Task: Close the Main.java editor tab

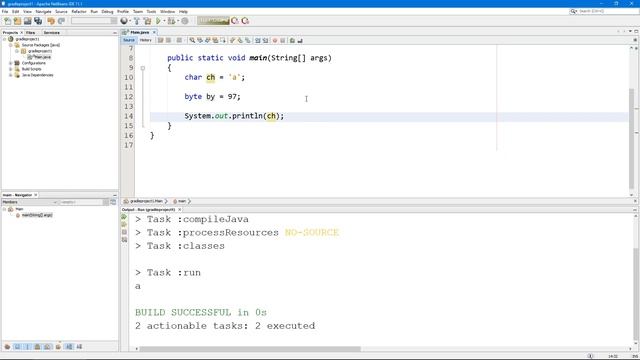Action: (154, 32)
